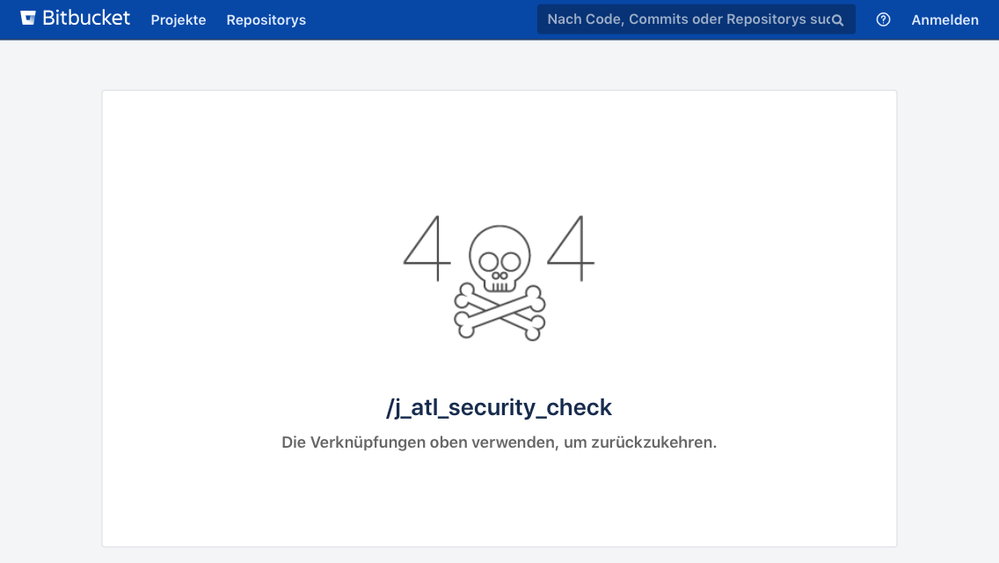The height and width of the screenshot is (563, 999).
Task: Open the Projekte menu item
Action: pyautogui.click(x=178, y=20)
